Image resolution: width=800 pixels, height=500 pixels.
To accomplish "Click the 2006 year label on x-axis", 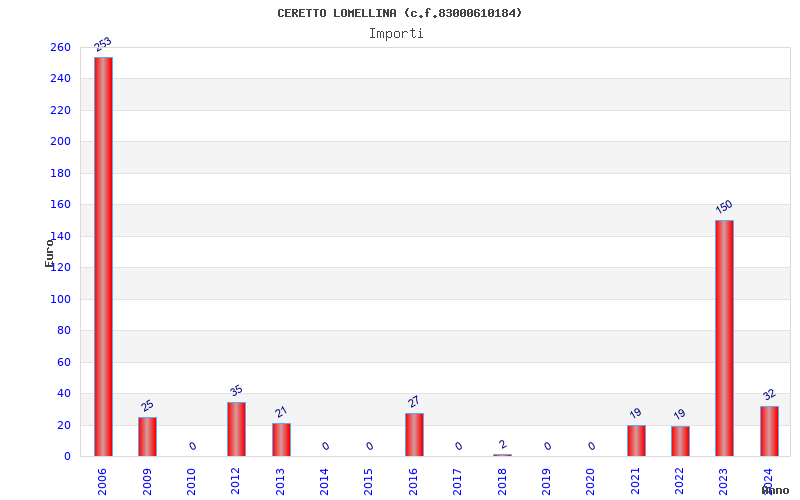I will pyautogui.click(x=102, y=482).
